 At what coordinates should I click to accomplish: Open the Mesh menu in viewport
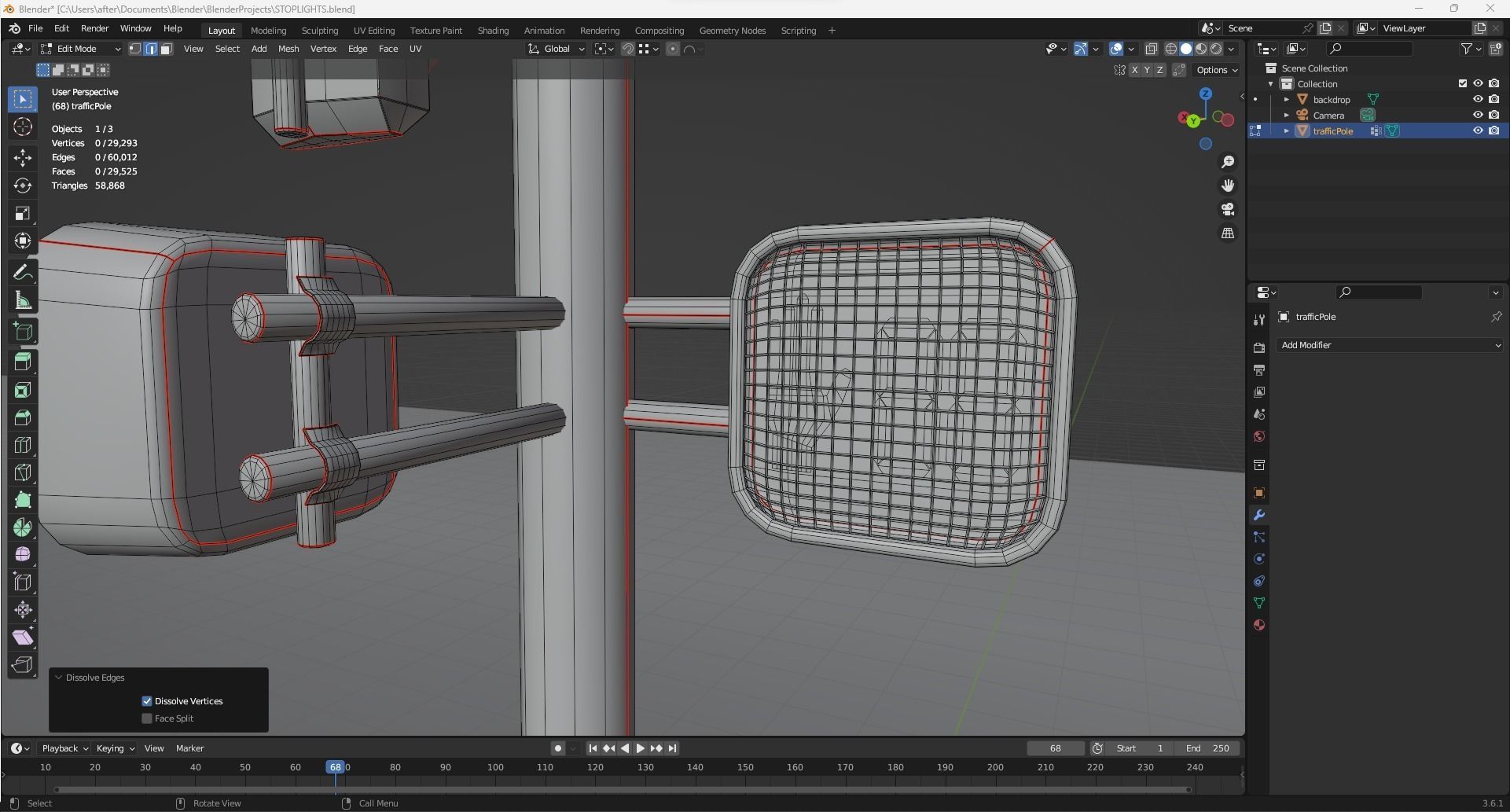point(288,49)
